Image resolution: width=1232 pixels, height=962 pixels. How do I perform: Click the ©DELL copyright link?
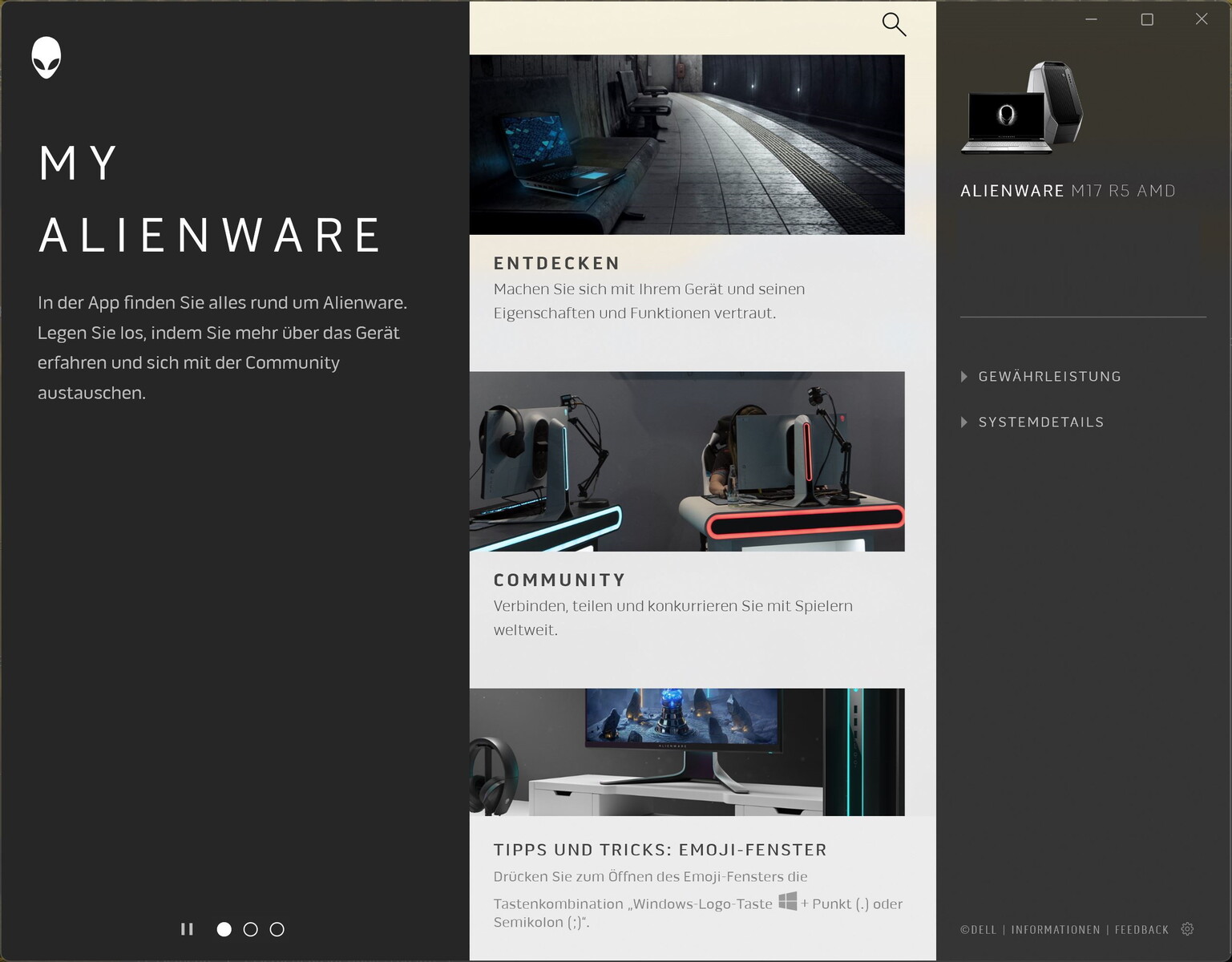tap(981, 929)
